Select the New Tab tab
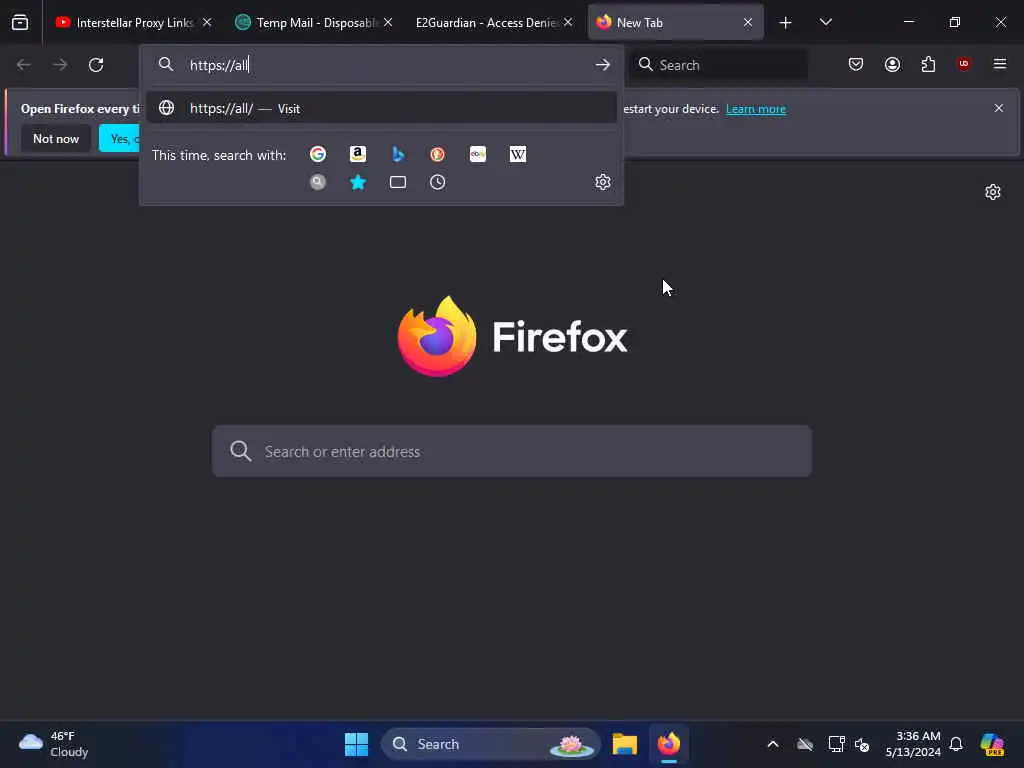The image size is (1024, 768). [x=675, y=22]
